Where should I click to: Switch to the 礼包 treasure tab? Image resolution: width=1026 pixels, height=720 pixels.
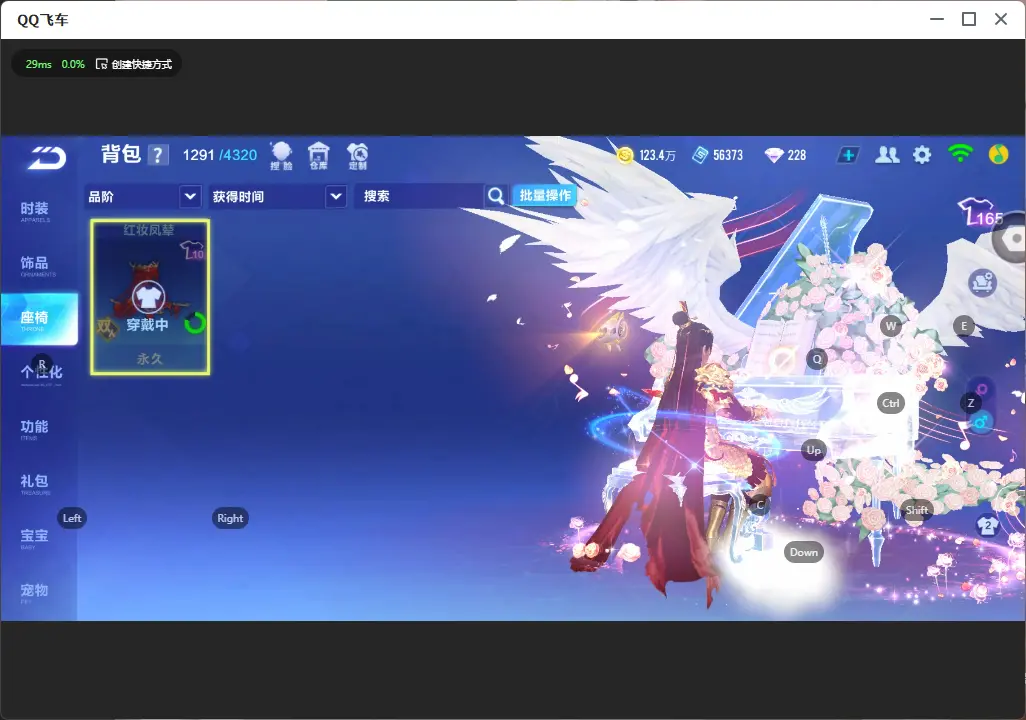(x=35, y=483)
